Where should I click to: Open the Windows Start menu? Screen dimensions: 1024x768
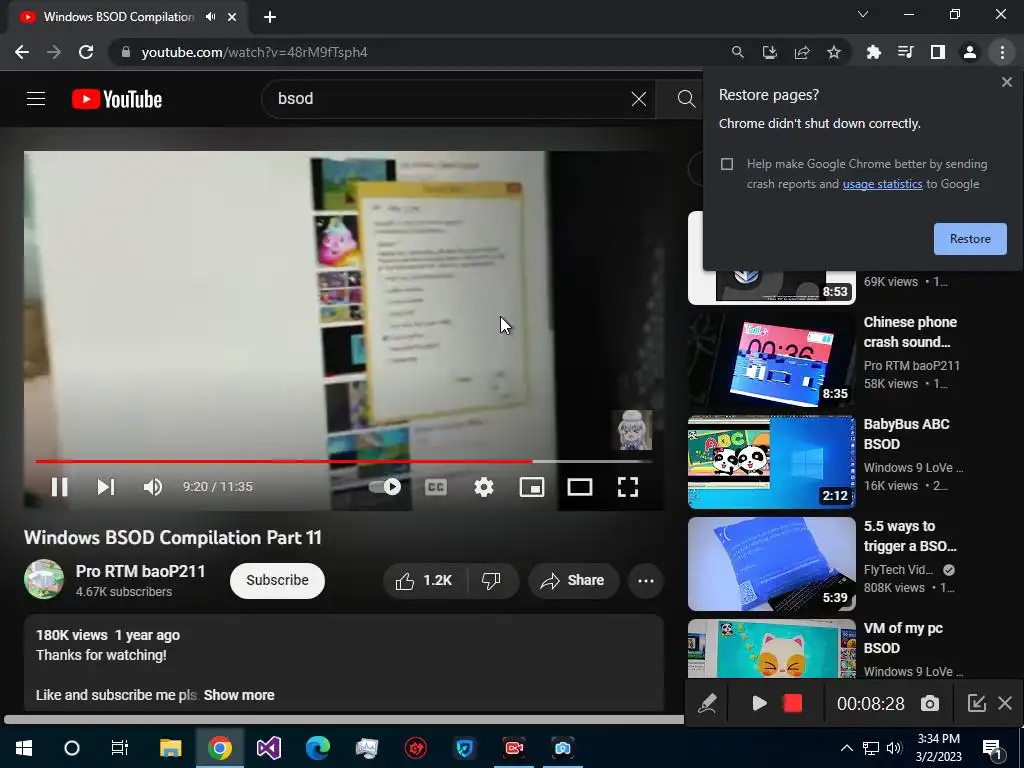pyautogui.click(x=24, y=748)
